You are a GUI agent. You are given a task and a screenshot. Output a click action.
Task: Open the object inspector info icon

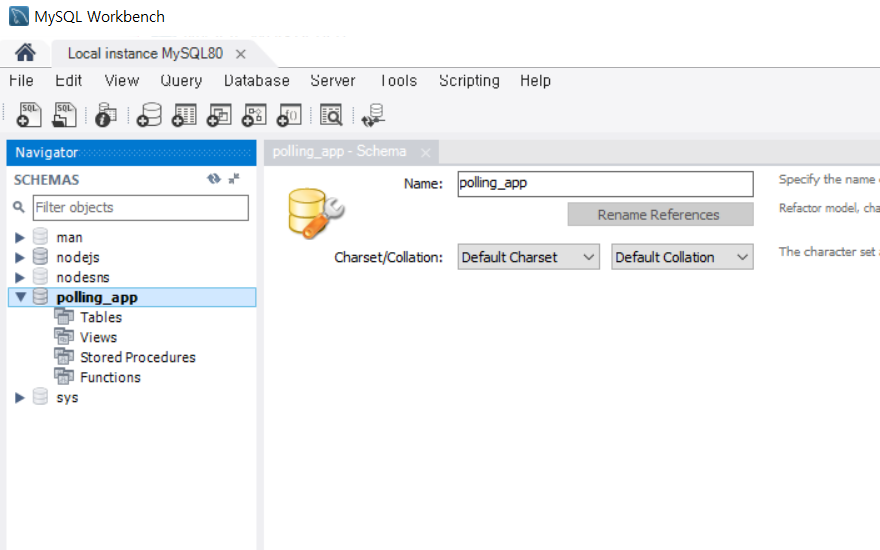click(x=106, y=114)
